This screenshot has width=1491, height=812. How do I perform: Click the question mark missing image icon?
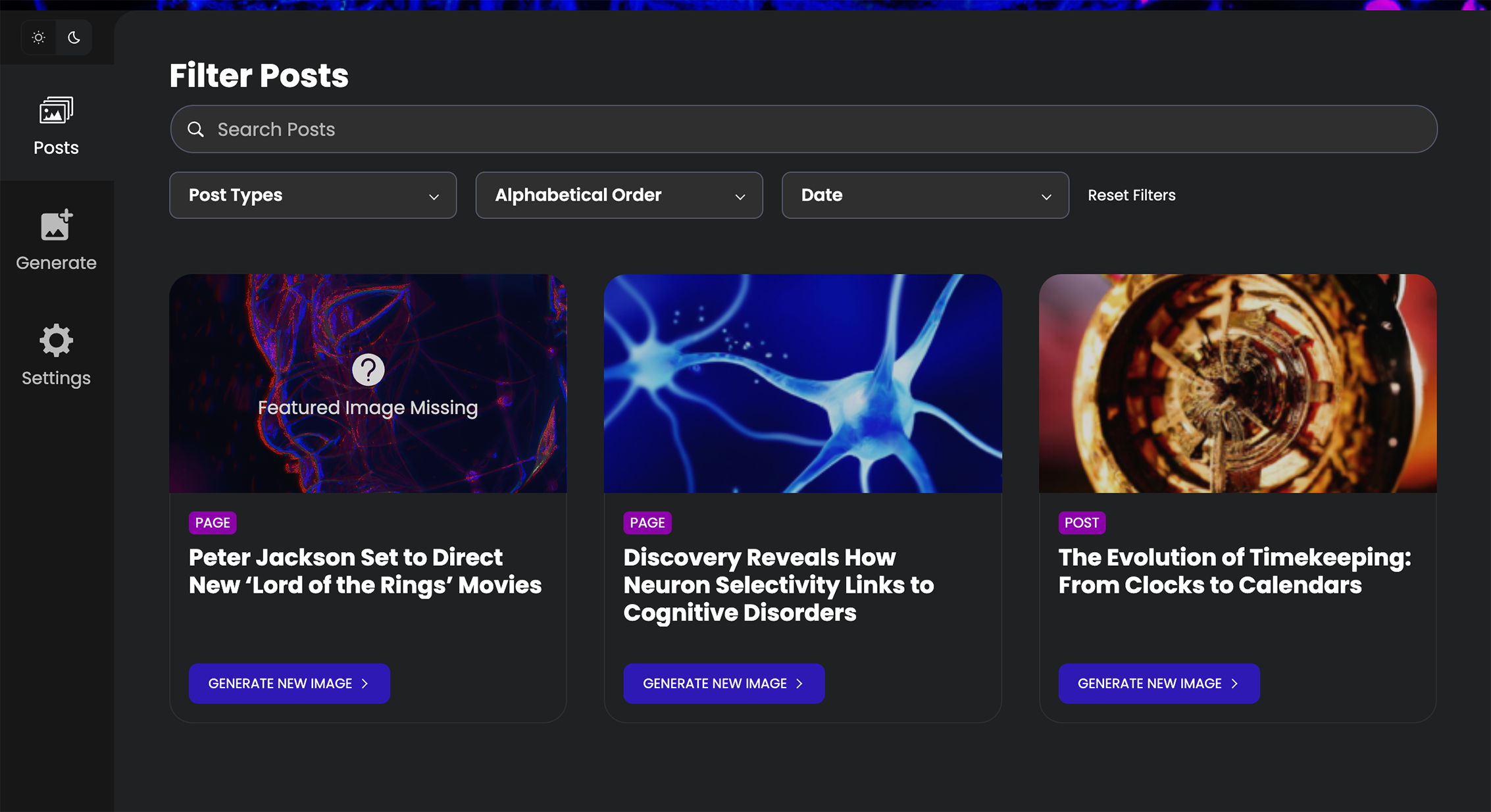(x=368, y=370)
